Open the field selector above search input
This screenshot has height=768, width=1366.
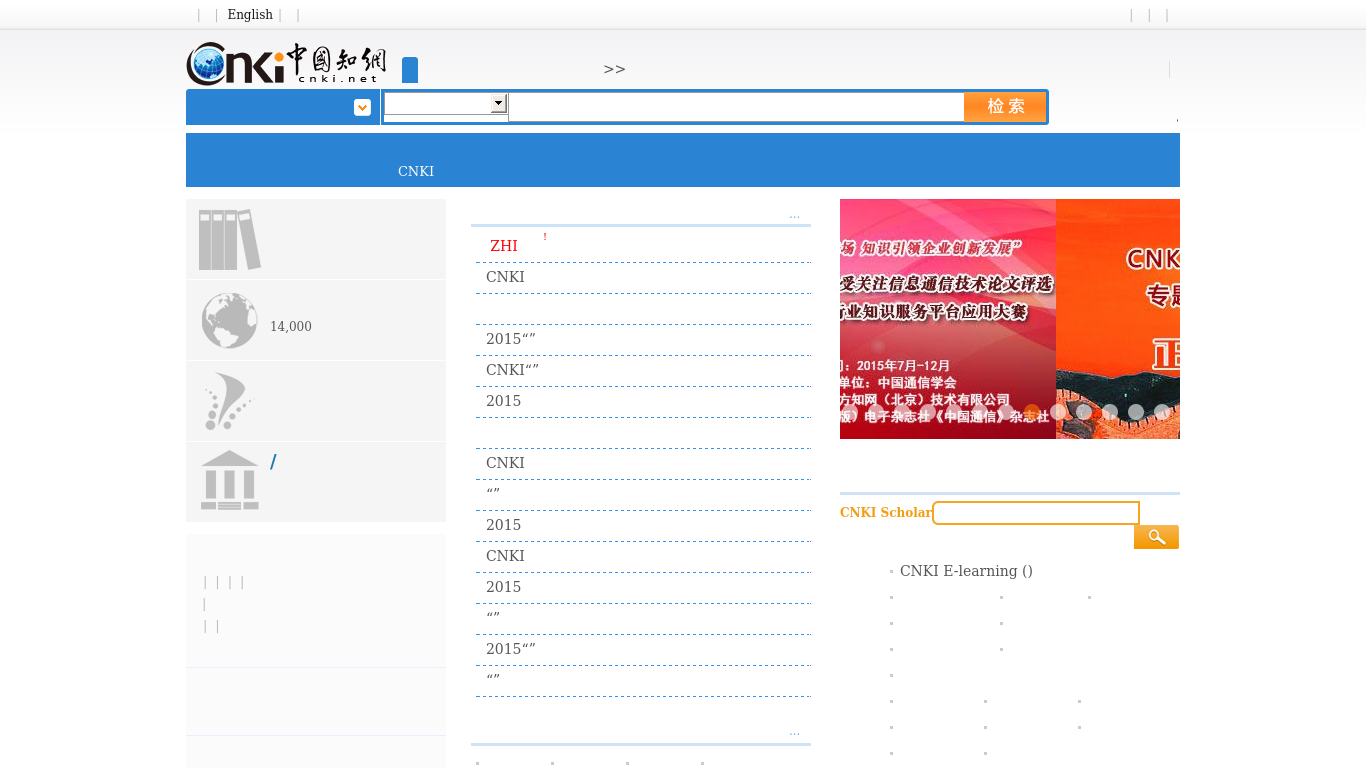click(498, 103)
